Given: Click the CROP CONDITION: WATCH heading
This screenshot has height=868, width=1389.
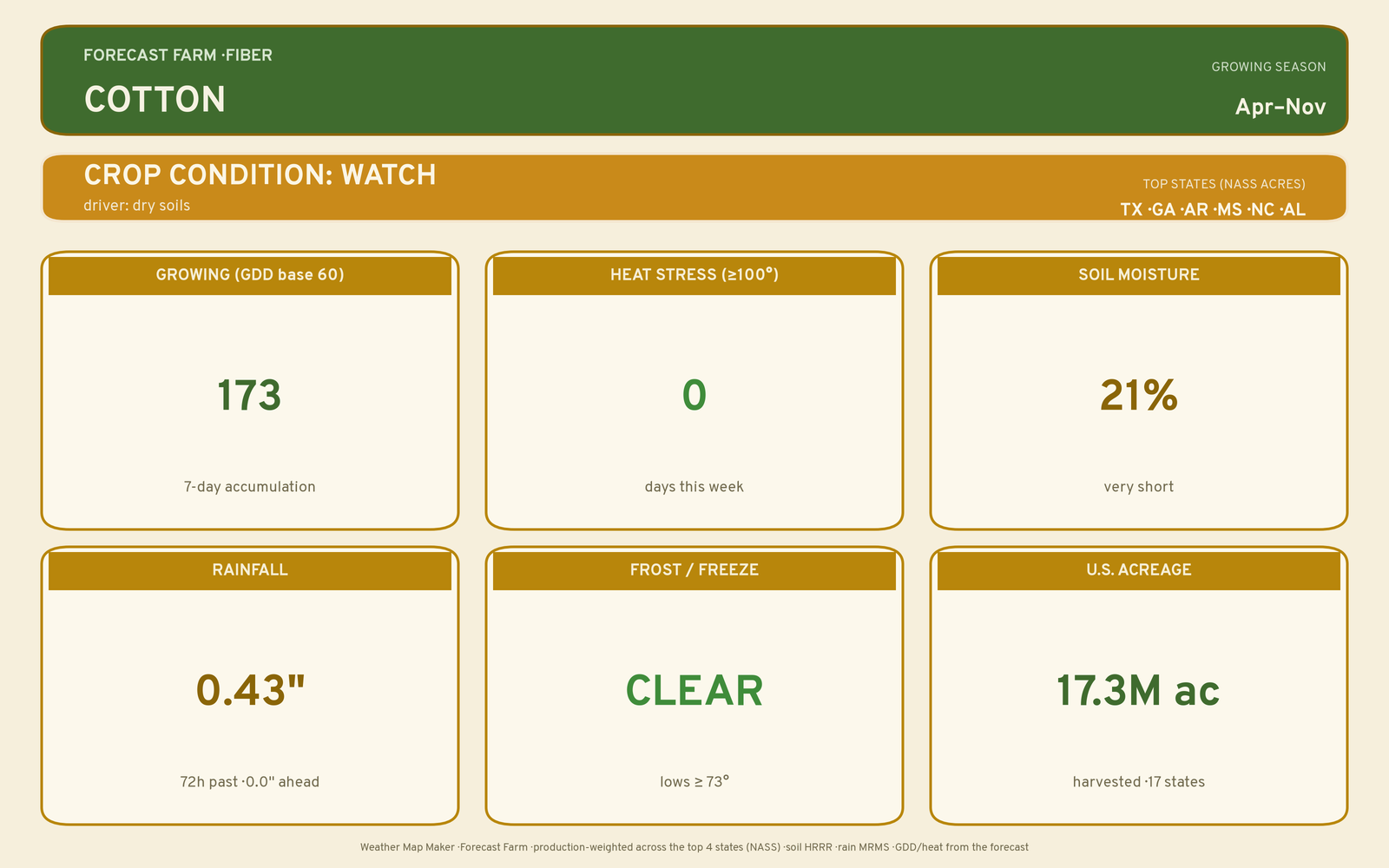Looking at the screenshot, I should click(x=260, y=174).
